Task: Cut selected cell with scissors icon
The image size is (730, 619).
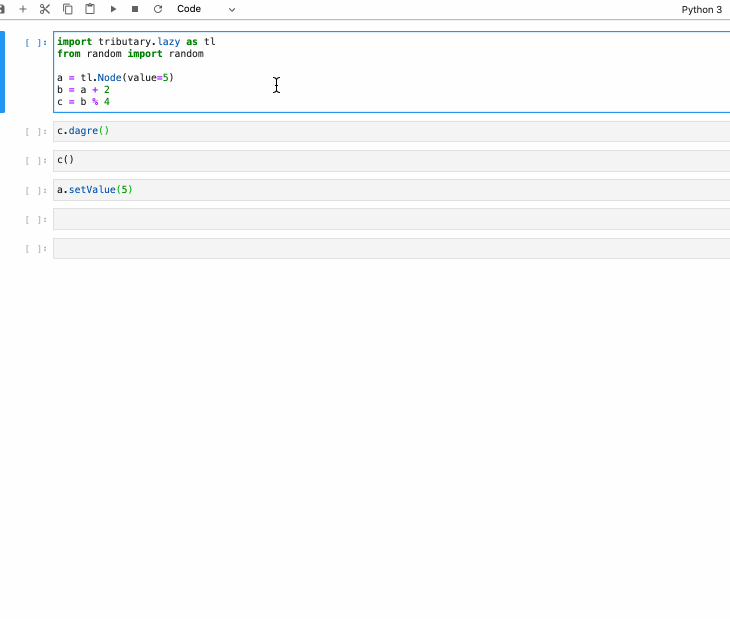Action: tap(45, 9)
